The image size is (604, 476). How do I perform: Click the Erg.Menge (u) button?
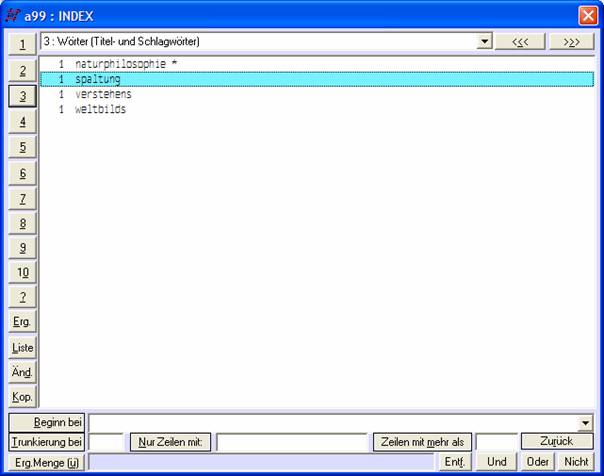pos(47,462)
